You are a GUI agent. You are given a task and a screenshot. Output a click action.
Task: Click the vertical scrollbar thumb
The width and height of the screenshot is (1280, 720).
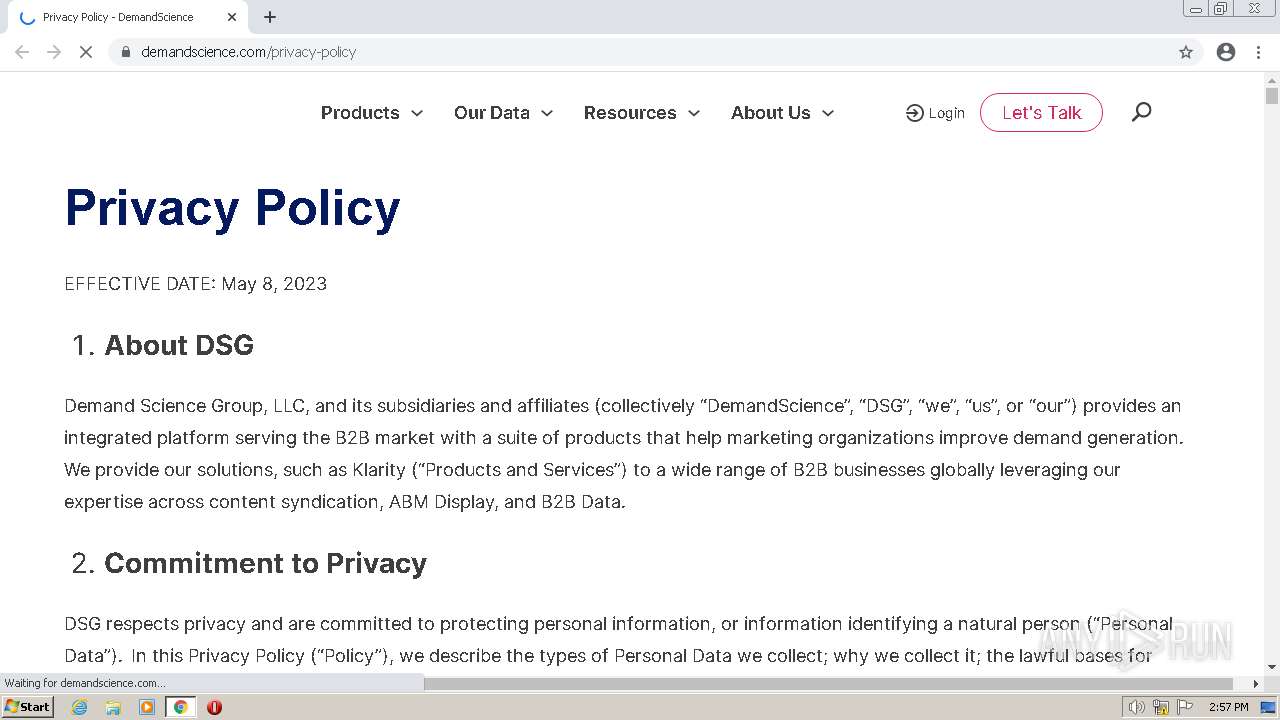tap(1272, 96)
